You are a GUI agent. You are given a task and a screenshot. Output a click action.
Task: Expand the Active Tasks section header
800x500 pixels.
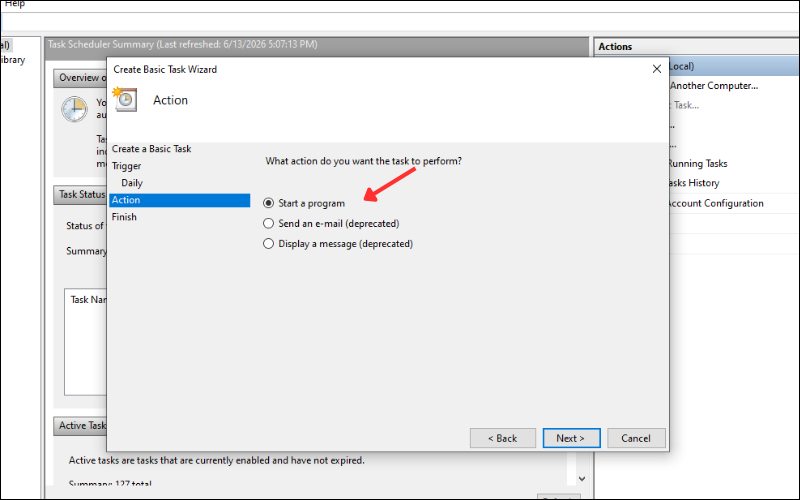[80, 426]
